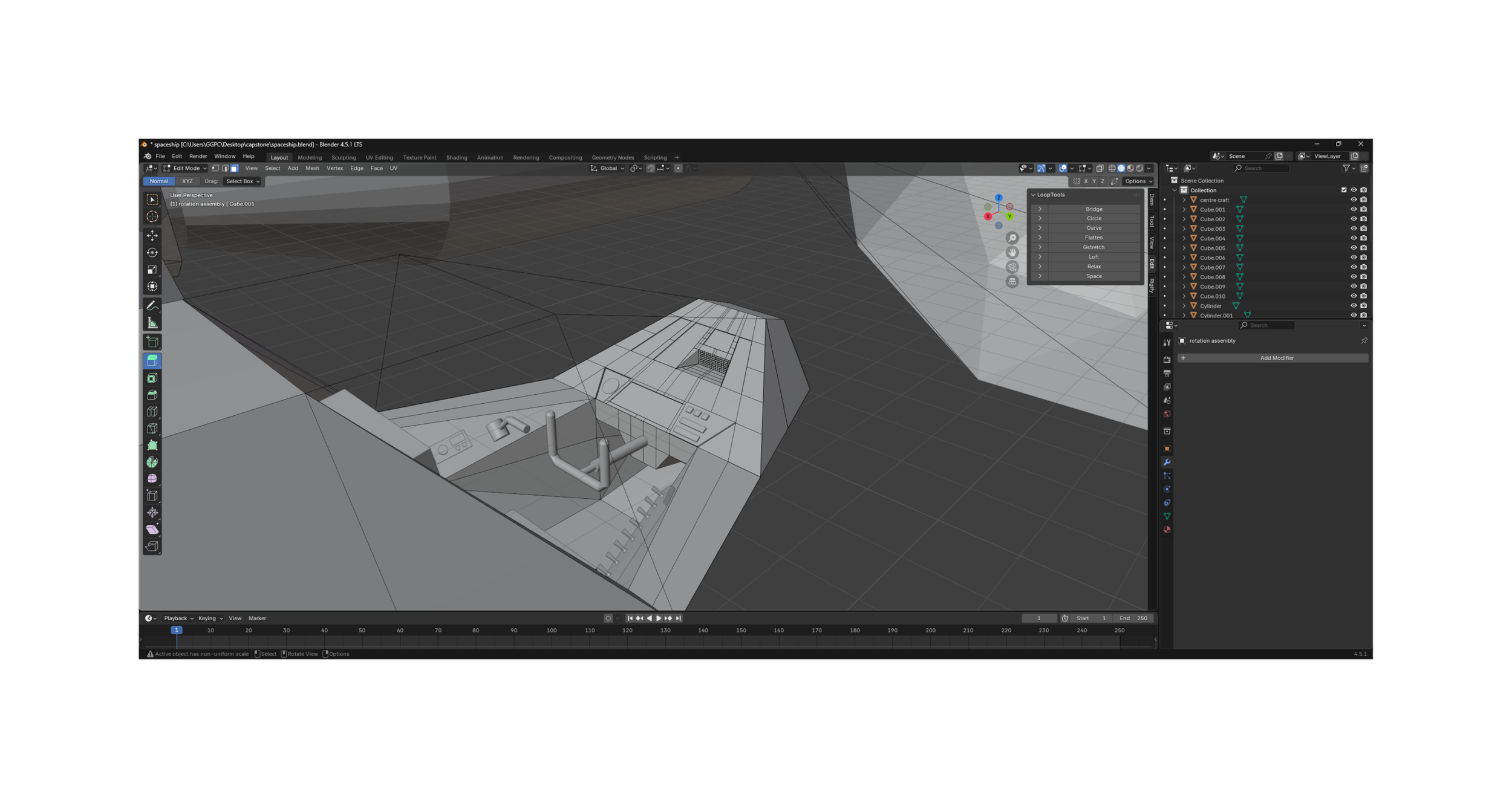Expand the Cube.003 outliner entry
Image resolution: width=1512 pixels, height=798 pixels.
point(1184,229)
